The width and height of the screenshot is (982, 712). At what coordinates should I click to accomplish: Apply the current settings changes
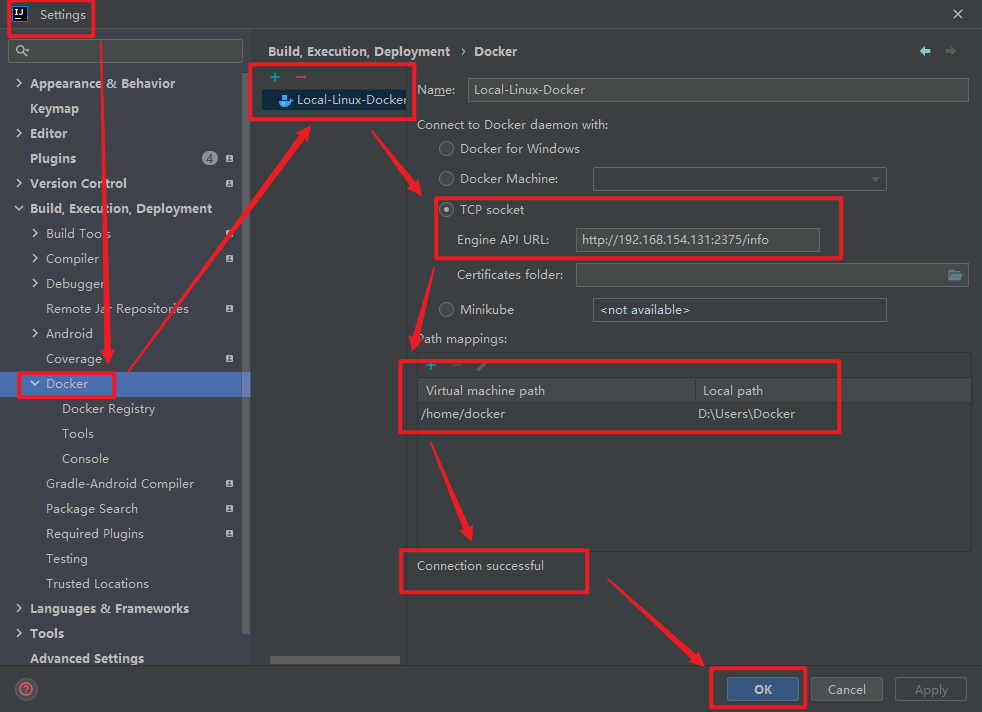coord(930,689)
